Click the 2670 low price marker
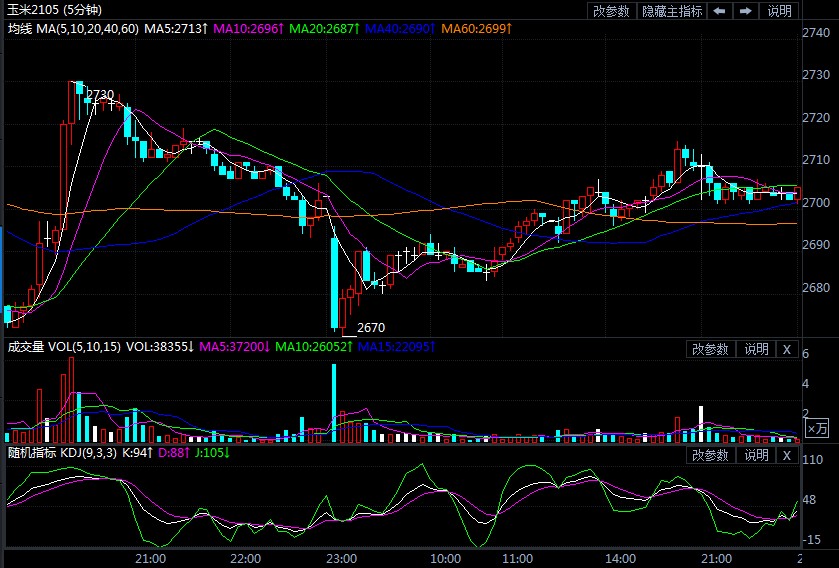 pos(371,327)
